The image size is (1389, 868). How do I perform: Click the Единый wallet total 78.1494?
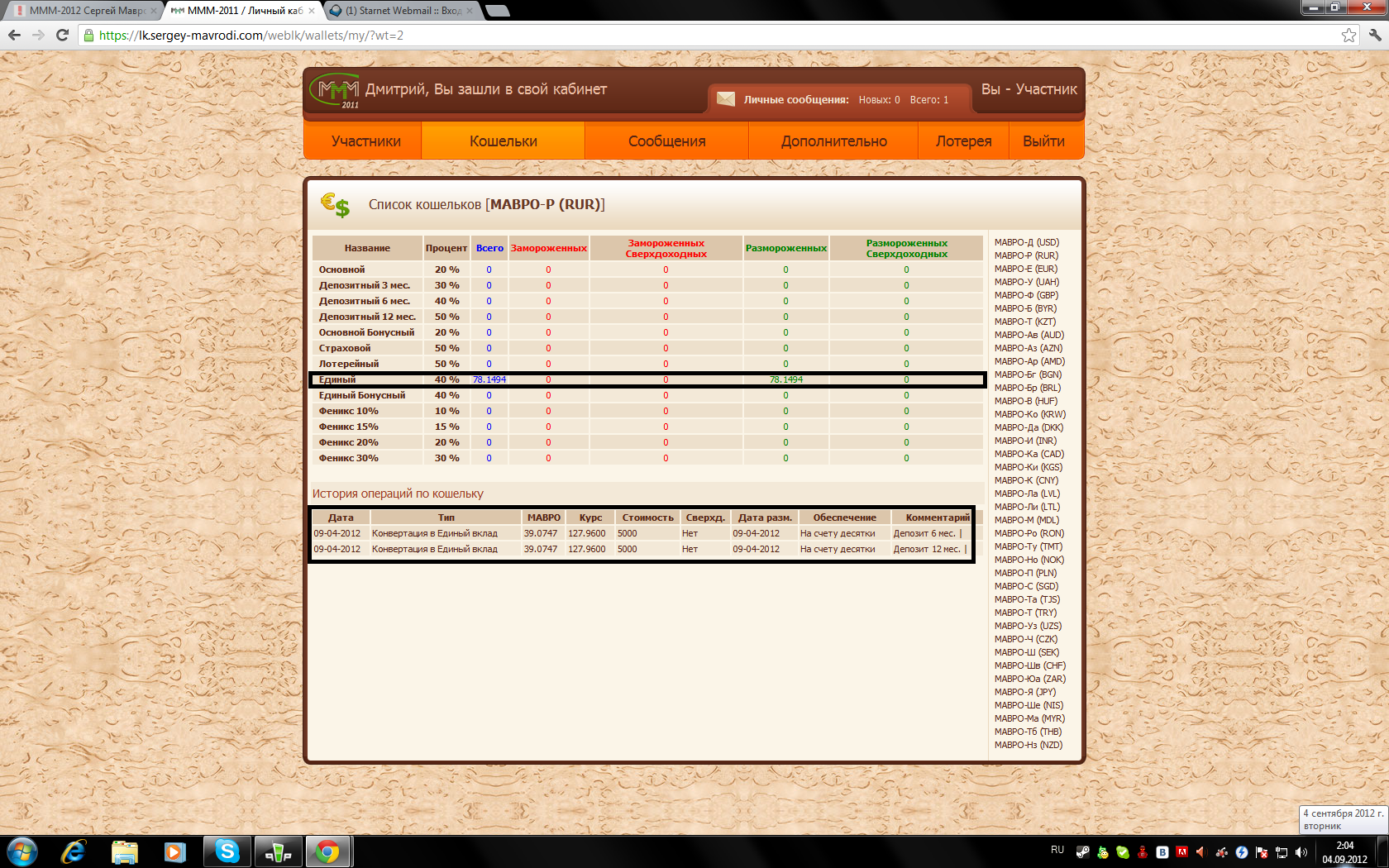[489, 379]
